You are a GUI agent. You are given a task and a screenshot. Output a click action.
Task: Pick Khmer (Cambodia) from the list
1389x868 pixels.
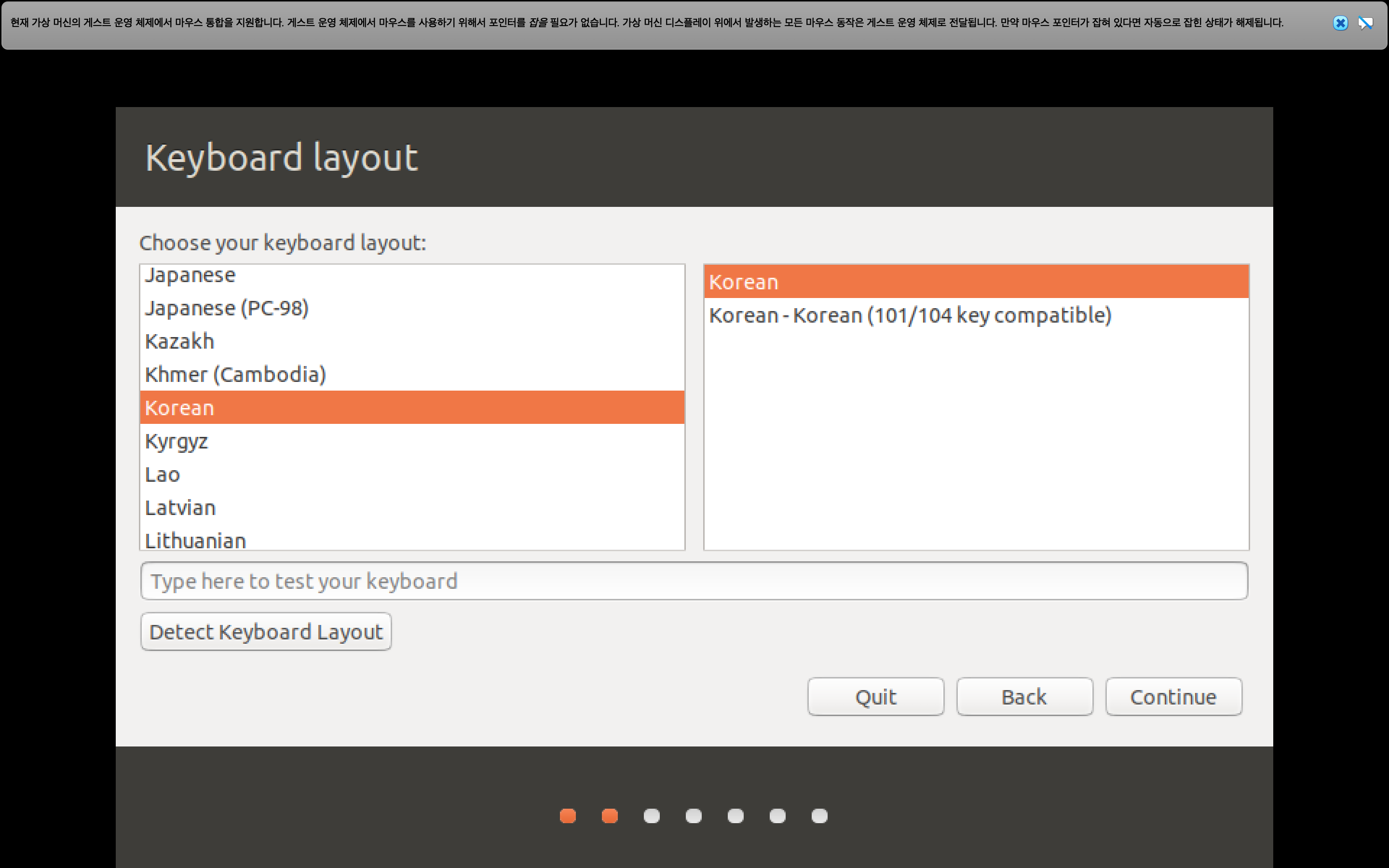tap(235, 375)
